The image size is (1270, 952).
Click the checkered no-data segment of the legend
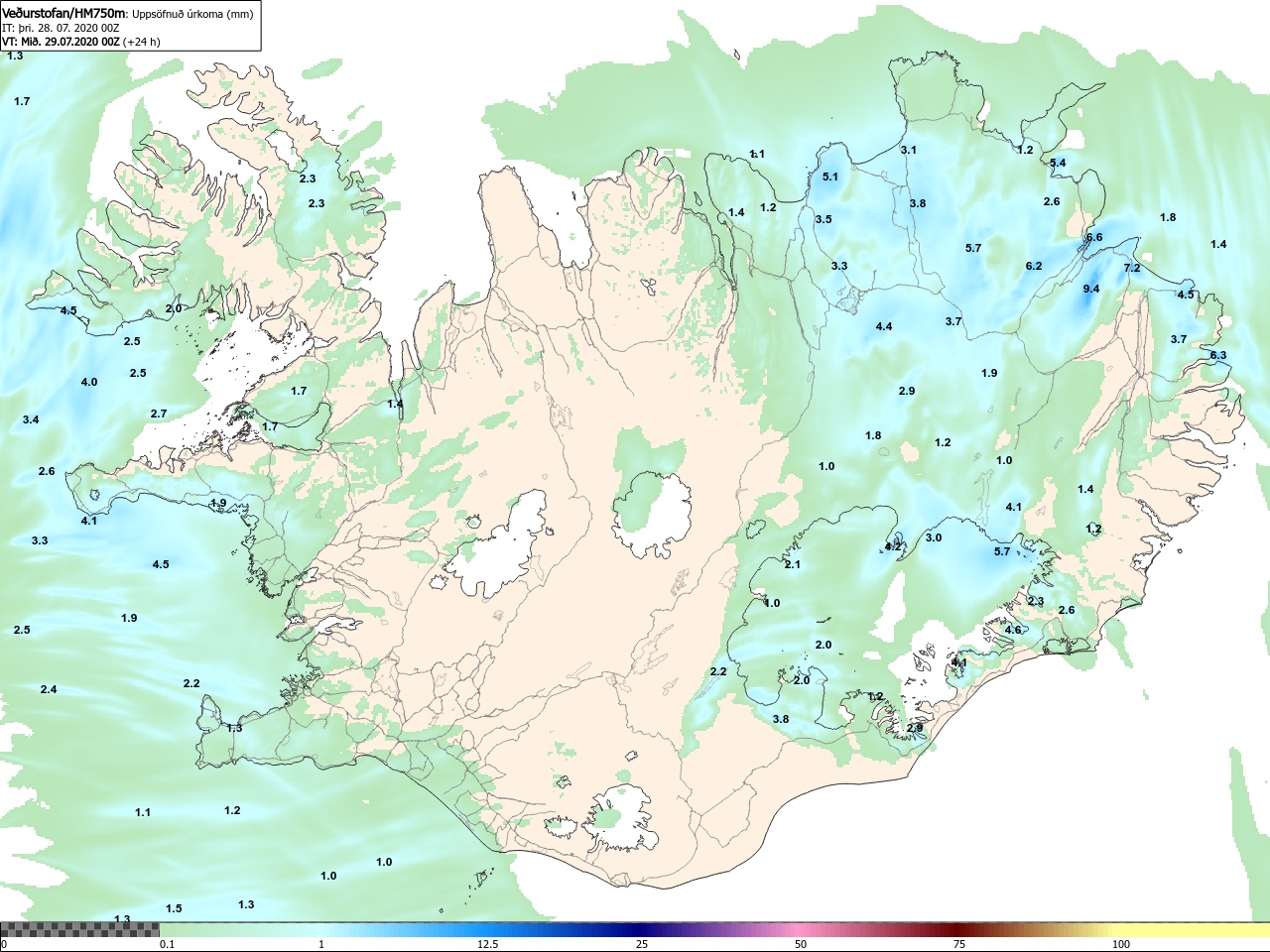79,929
